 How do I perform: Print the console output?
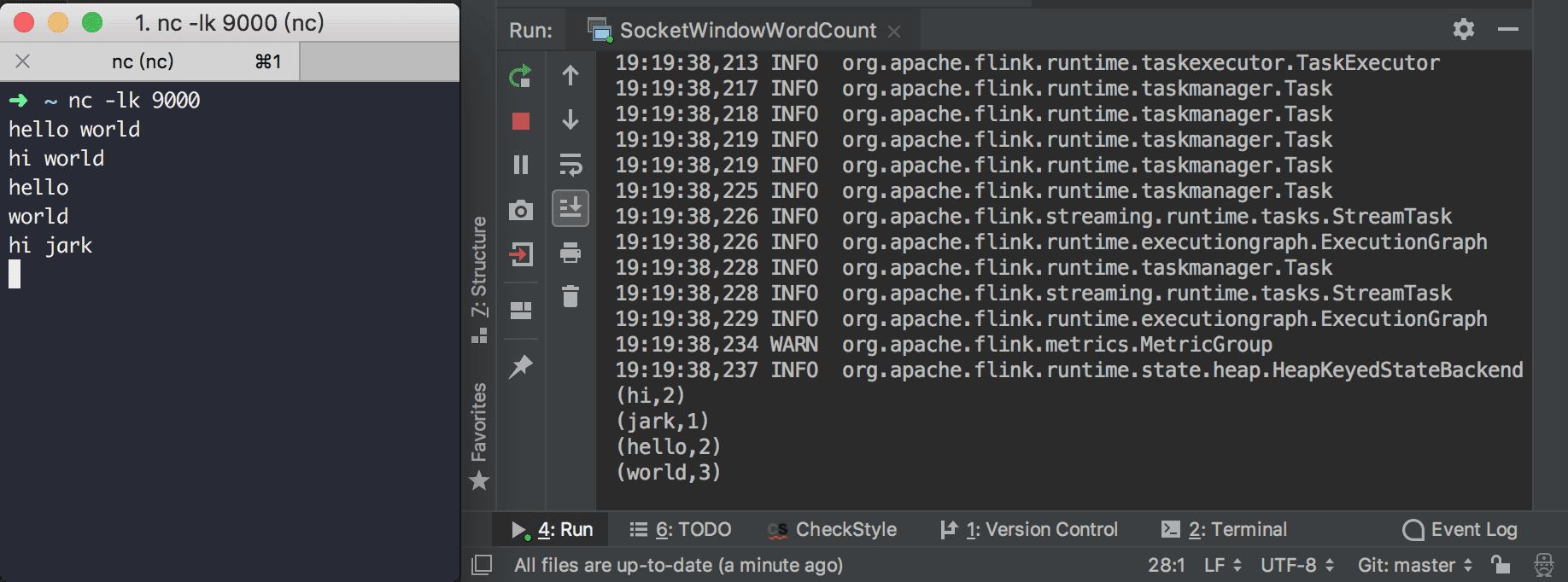point(570,253)
